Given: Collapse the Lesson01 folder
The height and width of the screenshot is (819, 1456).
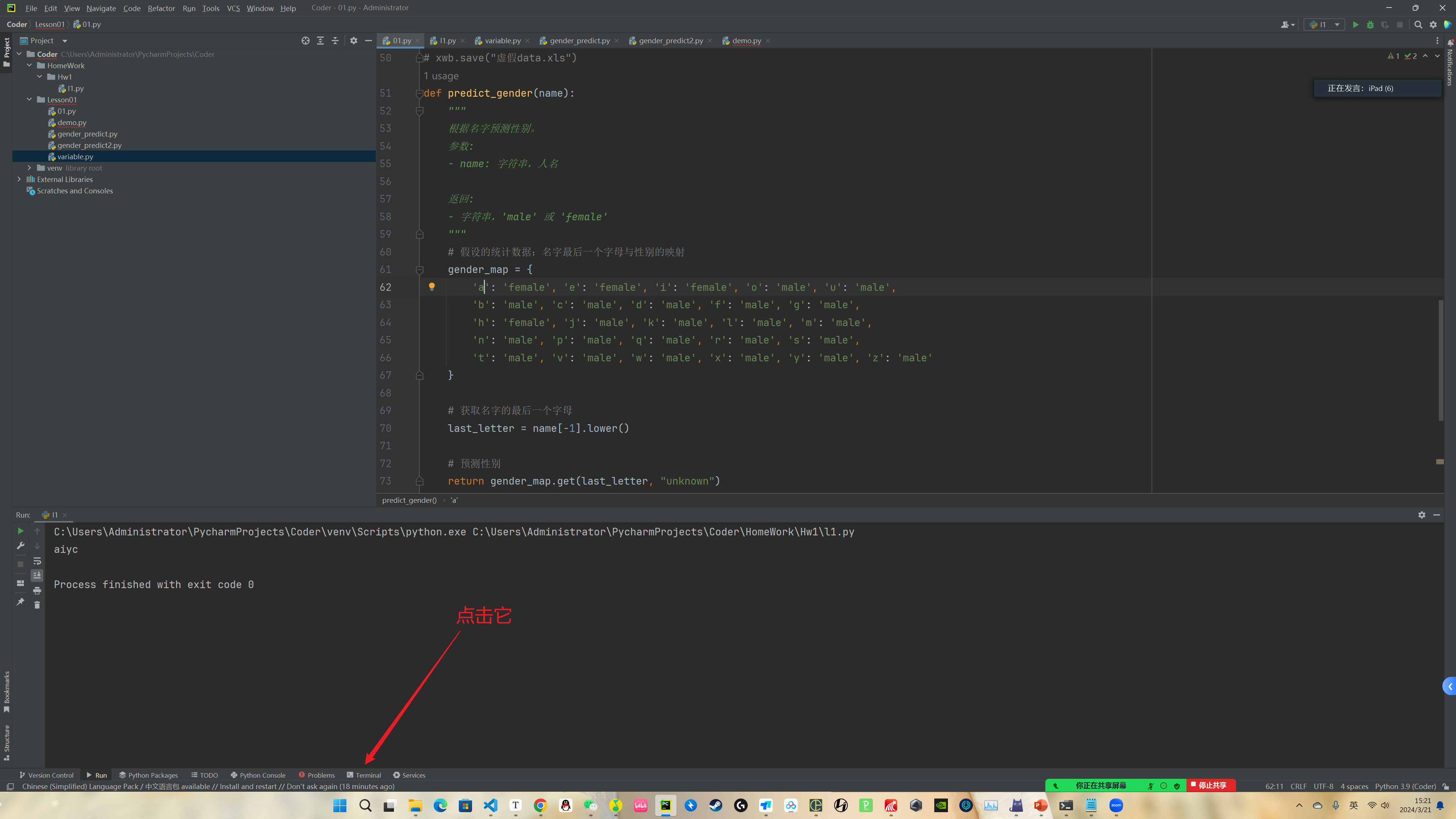Looking at the screenshot, I should pyautogui.click(x=30, y=99).
